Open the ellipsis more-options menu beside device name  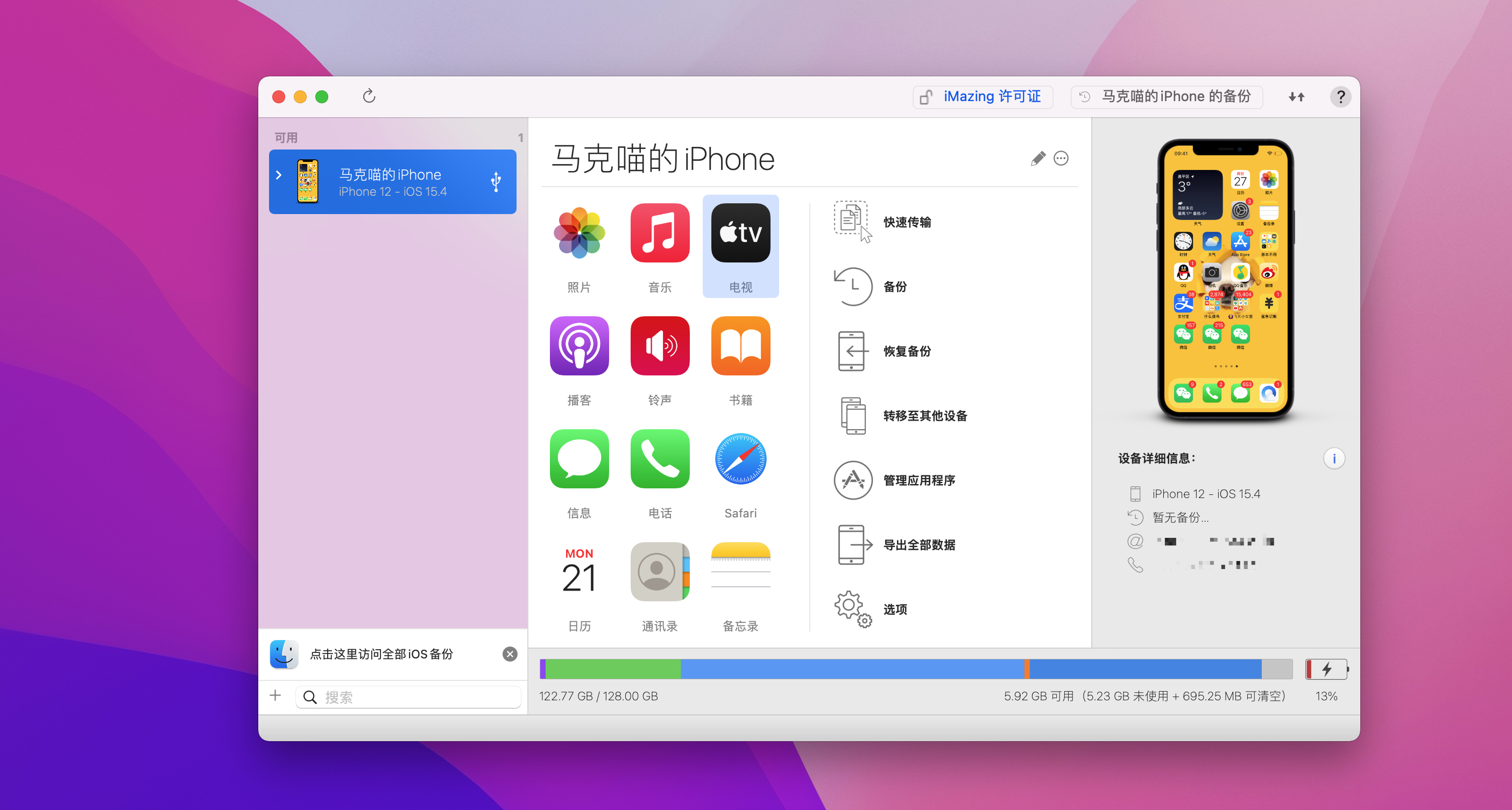coord(1061,158)
